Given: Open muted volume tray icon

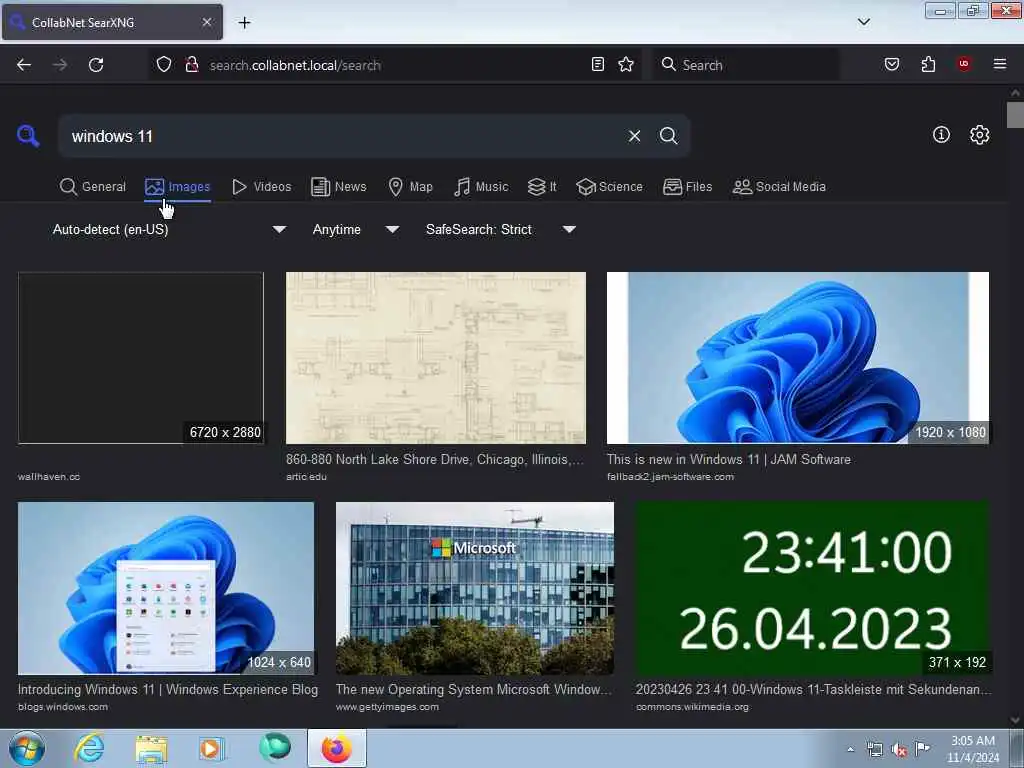Looking at the screenshot, I should click(899, 750).
